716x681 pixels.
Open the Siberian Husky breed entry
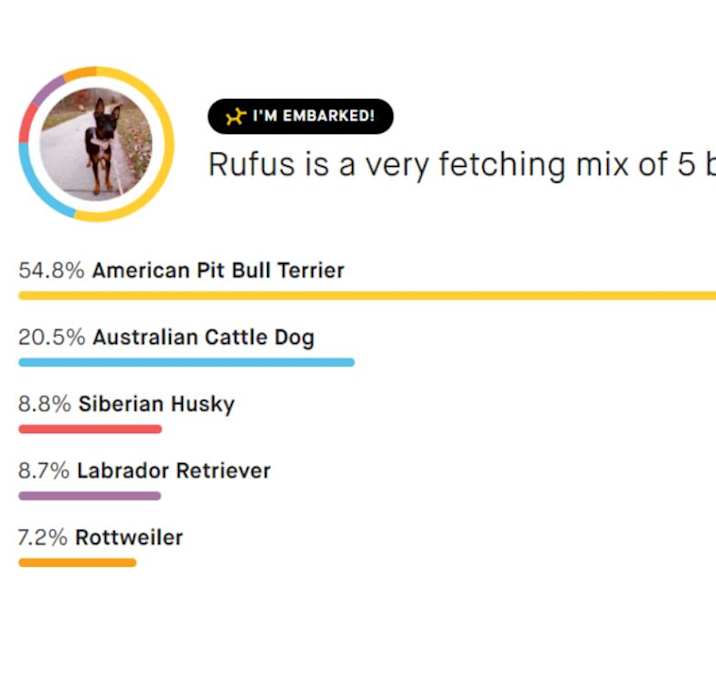157,404
